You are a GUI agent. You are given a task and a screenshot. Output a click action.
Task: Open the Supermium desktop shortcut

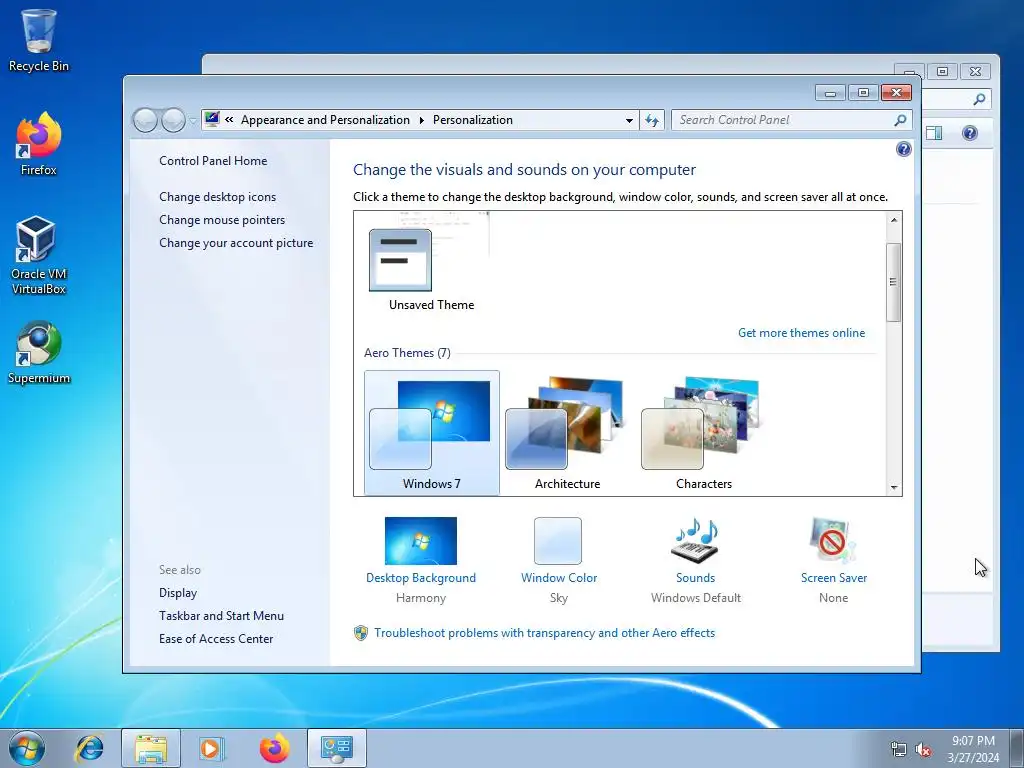coord(39,353)
